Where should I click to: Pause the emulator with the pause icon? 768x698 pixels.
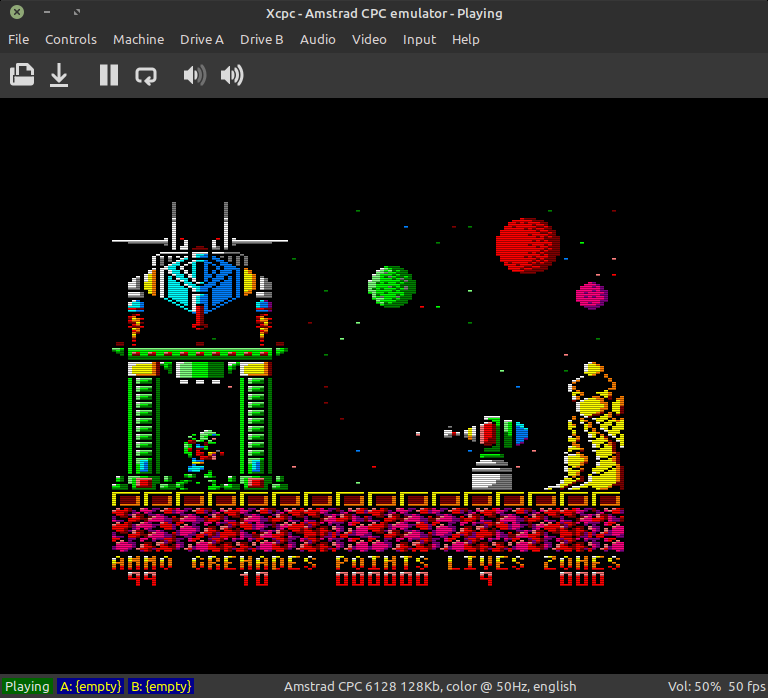tap(109, 75)
